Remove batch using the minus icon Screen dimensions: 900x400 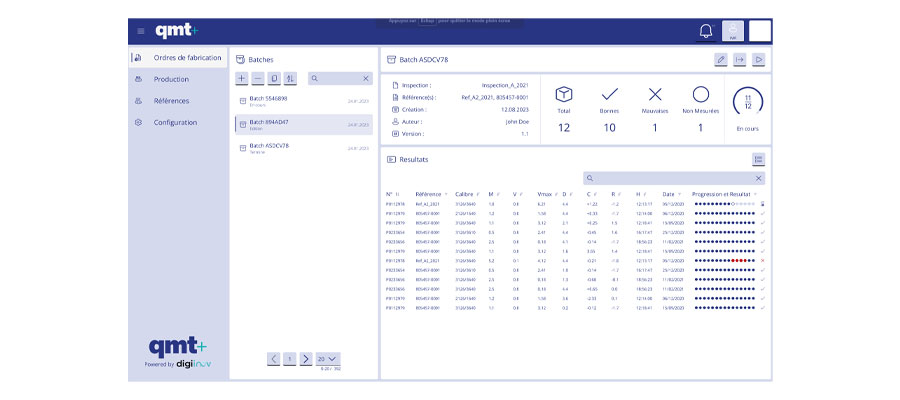click(x=258, y=78)
